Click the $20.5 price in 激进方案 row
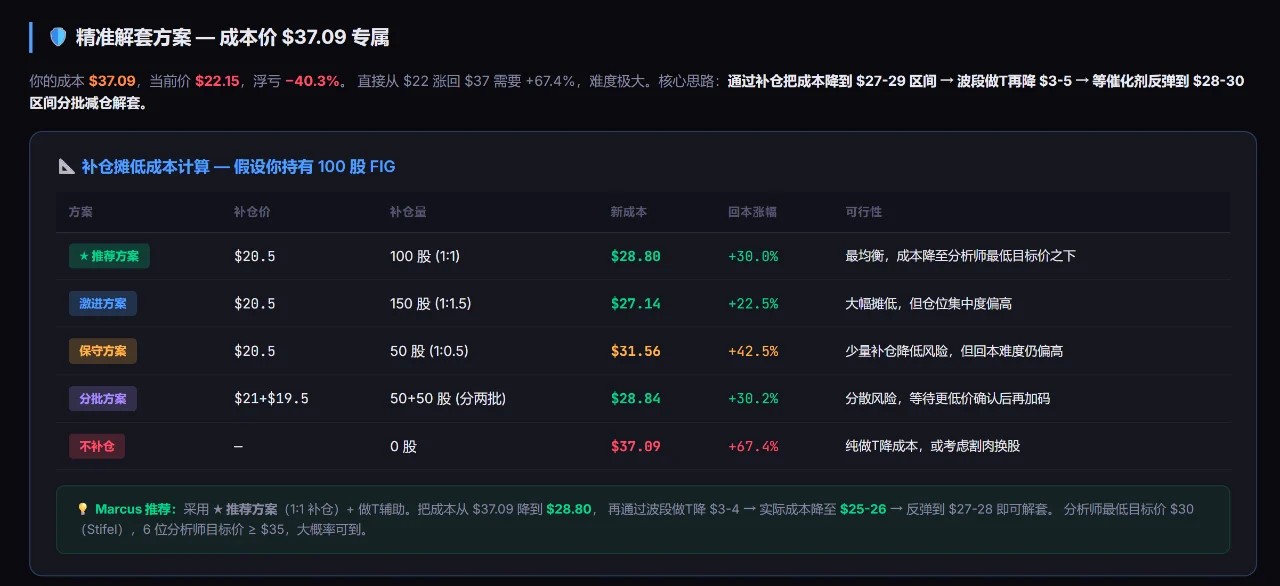This screenshot has width=1280, height=586. pyautogui.click(x=254, y=303)
